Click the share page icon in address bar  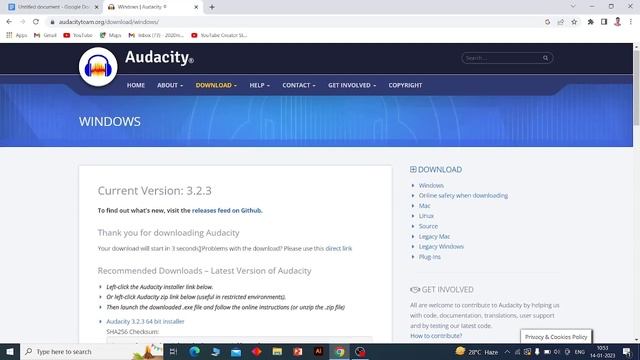(x=560, y=22)
